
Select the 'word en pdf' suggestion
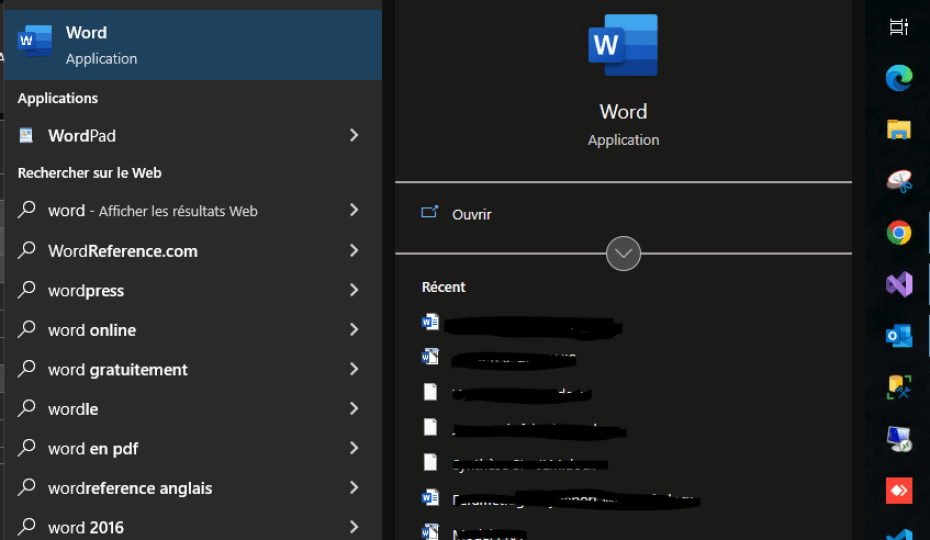(193, 449)
